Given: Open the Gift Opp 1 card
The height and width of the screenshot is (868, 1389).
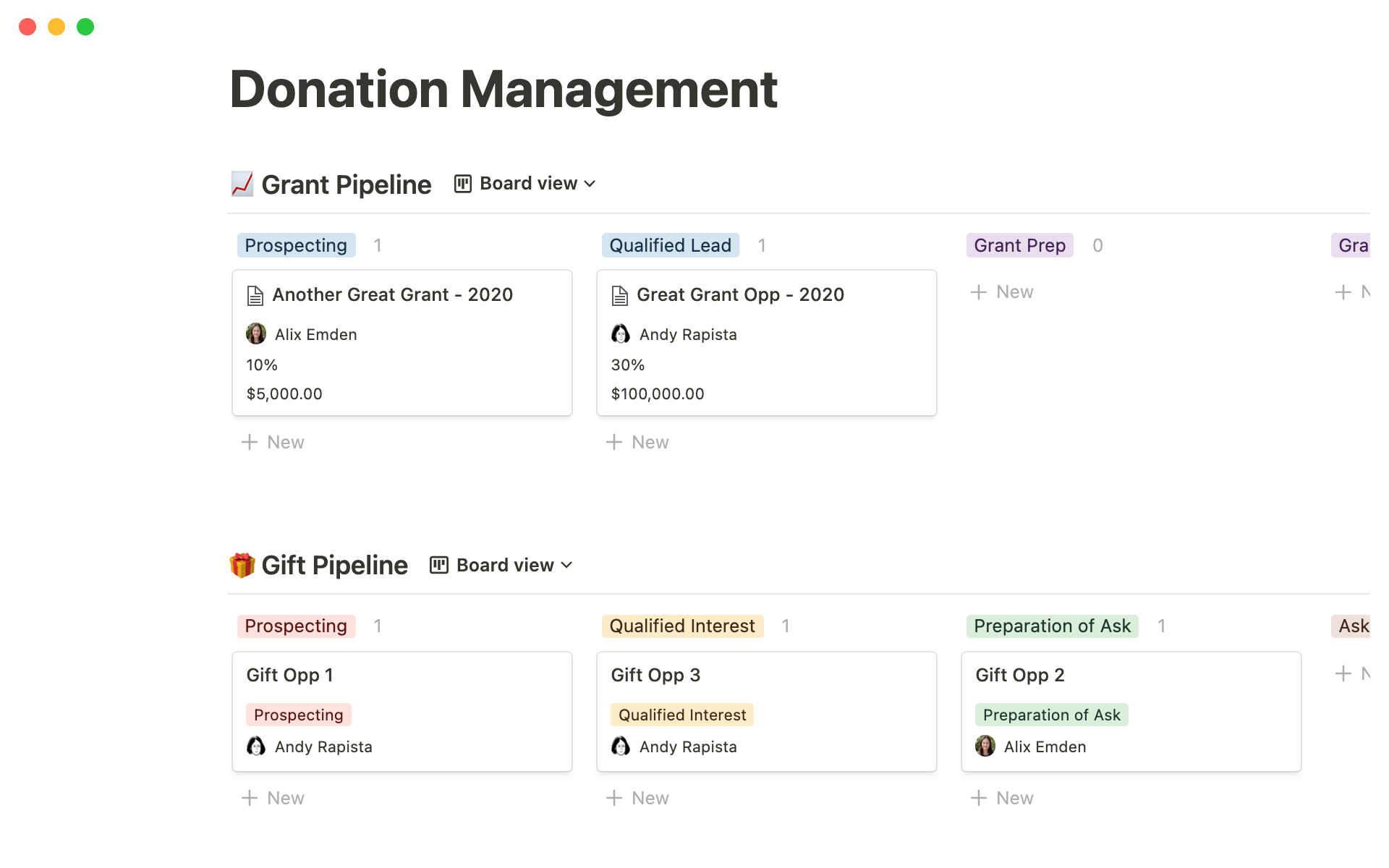Looking at the screenshot, I should click(402, 675).
